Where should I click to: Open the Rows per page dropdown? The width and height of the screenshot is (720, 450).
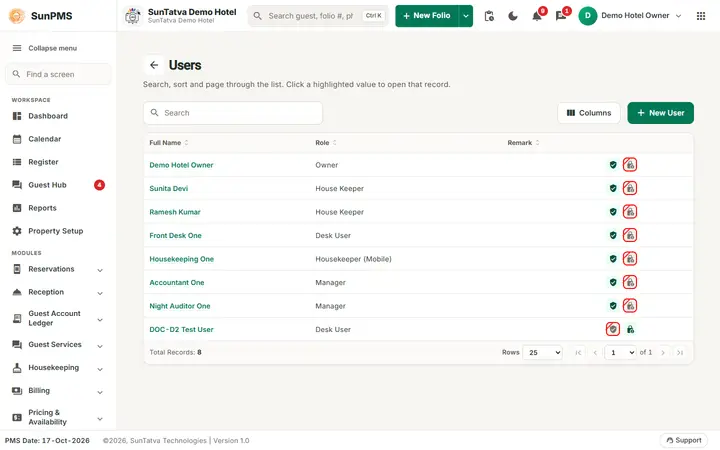[x=542, y=353]
